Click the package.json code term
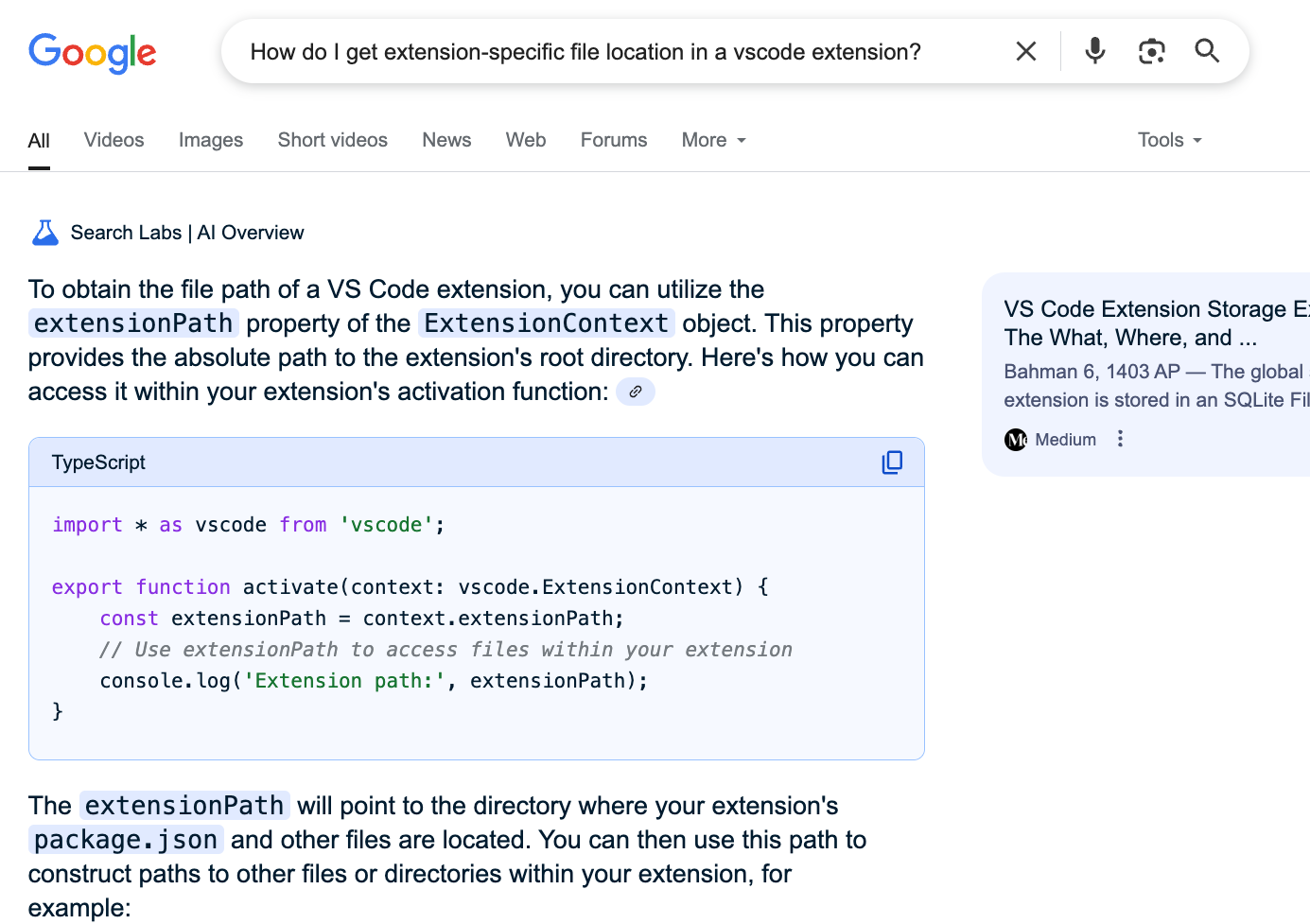 click(x=126, y=840)
